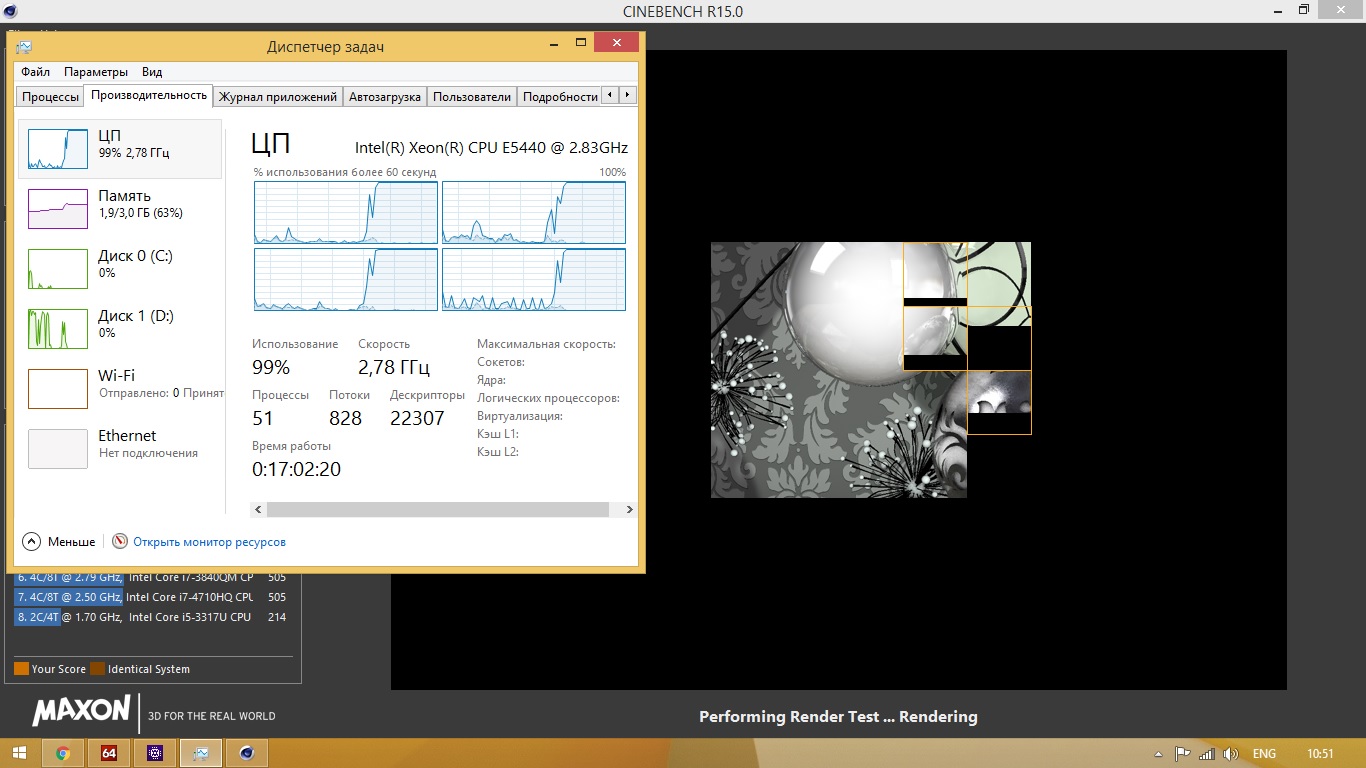1366x768 pixels.
Task: Switch to Task Manager taskbar button
Action: 201,753
